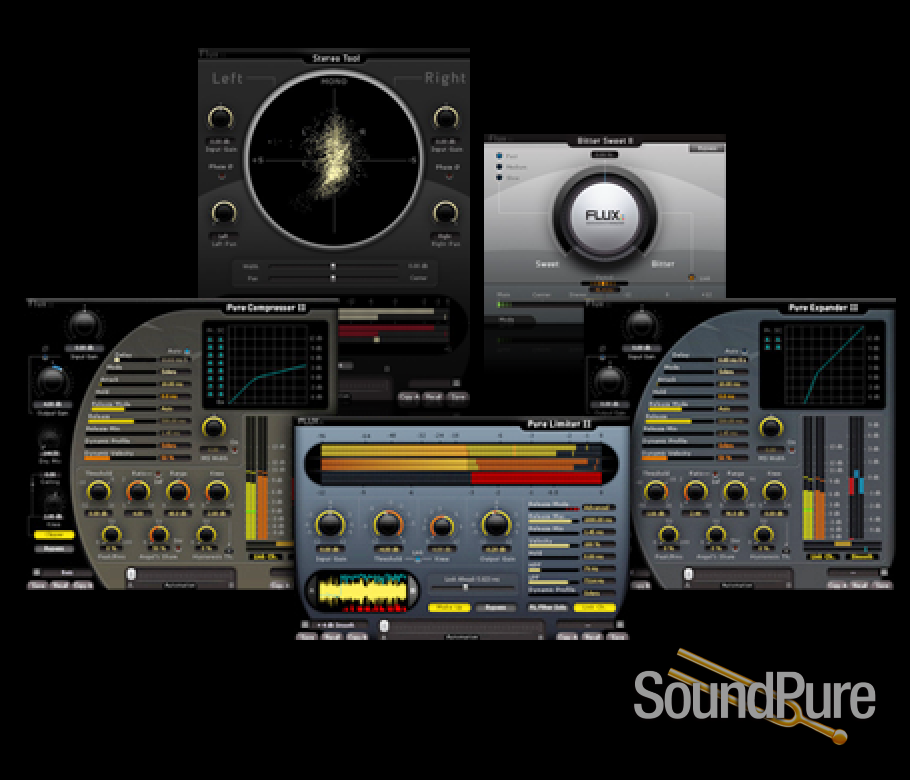Click Save button in the Stereo Tool footer
The image size is (910, 780).
[x=458, y=397]
